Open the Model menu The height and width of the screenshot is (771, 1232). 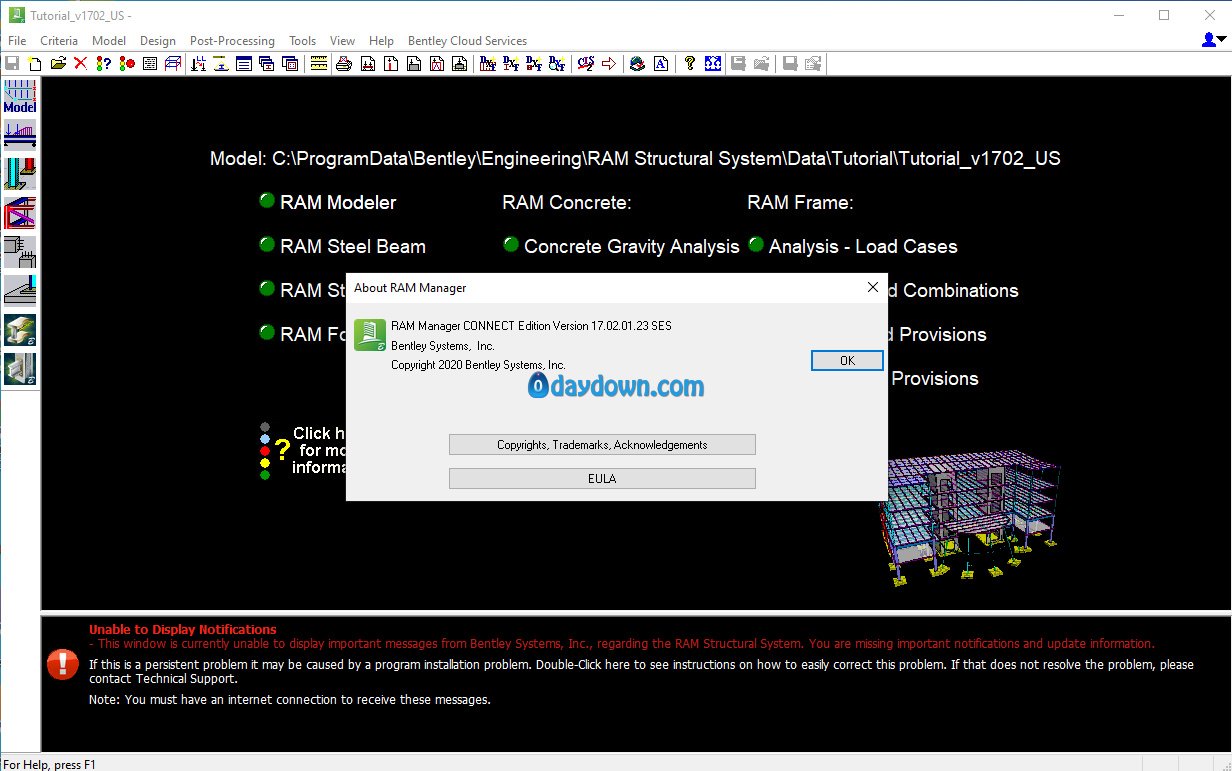[x=109, y=41]
